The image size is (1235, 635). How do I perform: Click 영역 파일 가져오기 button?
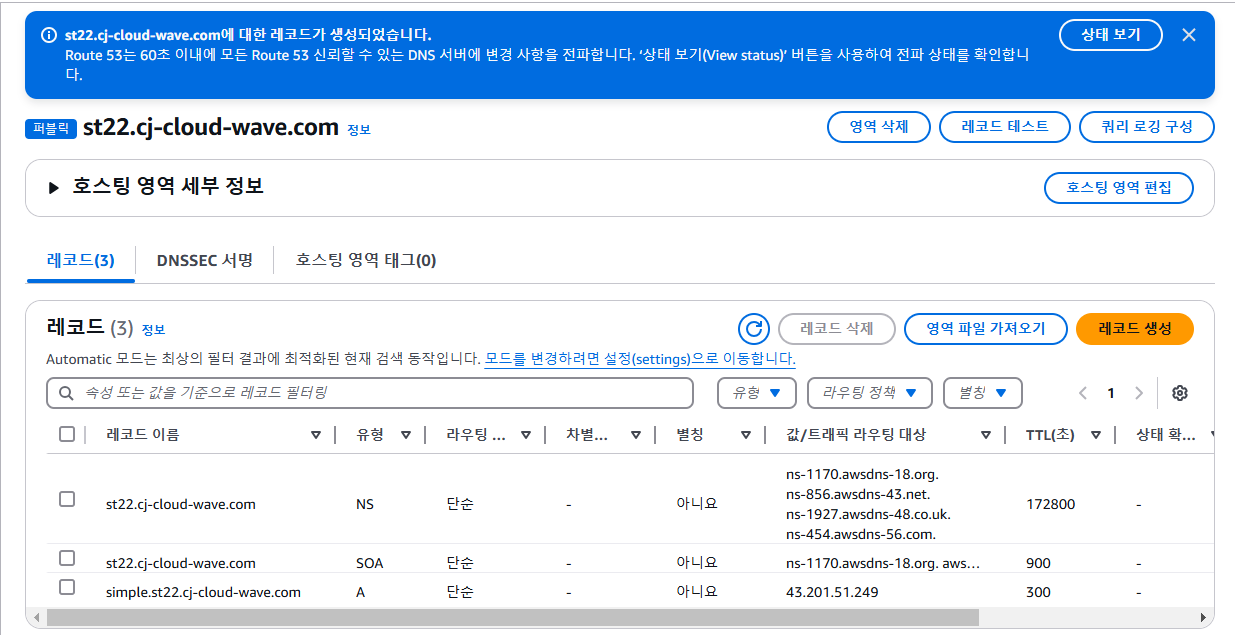986,328
